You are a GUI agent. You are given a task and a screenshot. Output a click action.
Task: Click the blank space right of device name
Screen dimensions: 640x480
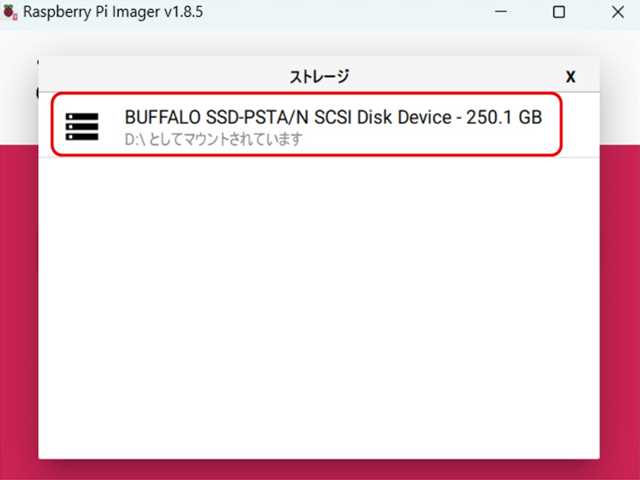click(x=580, y=126)
